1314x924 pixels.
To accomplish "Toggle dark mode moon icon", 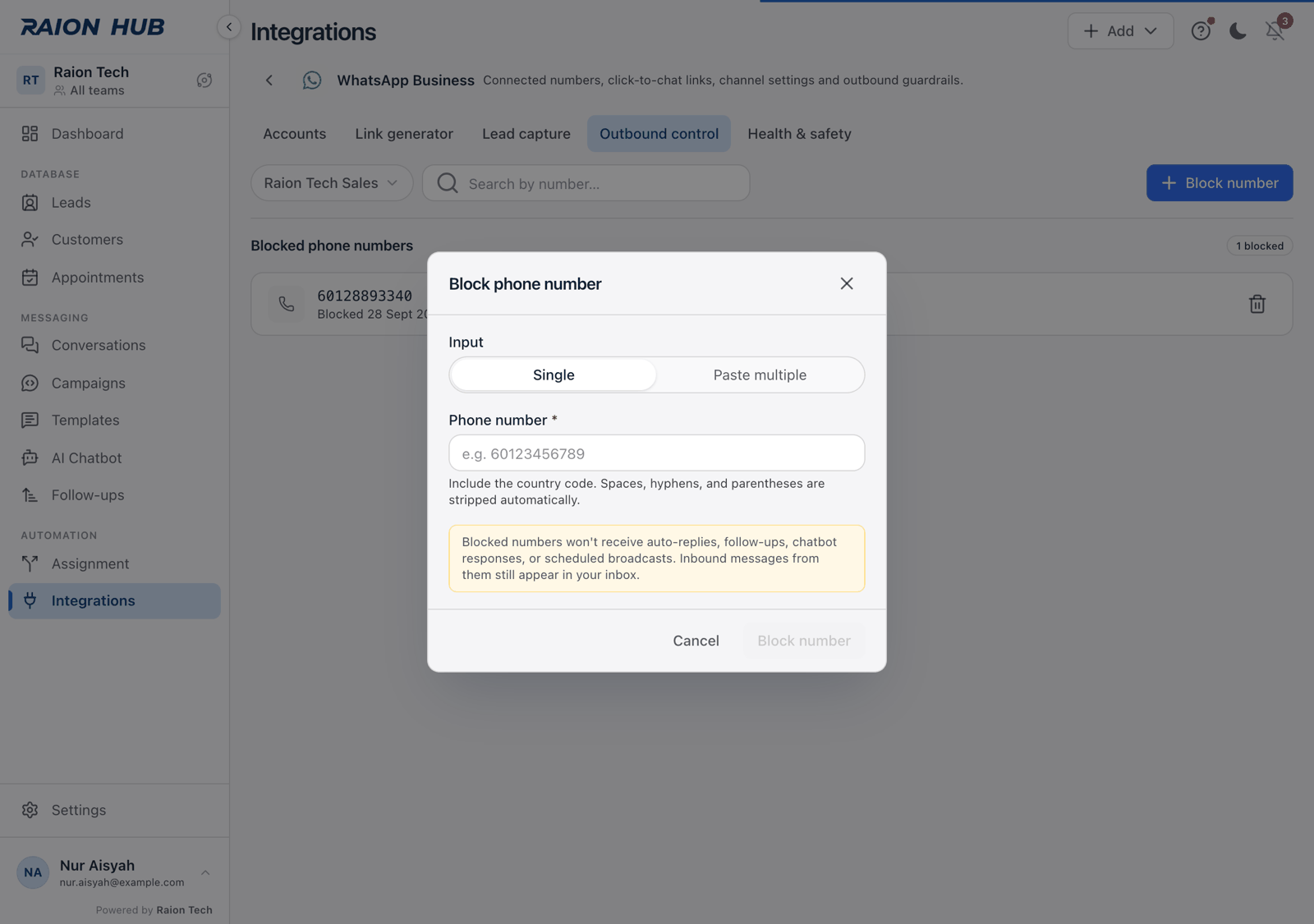I will pos(1238,31).
